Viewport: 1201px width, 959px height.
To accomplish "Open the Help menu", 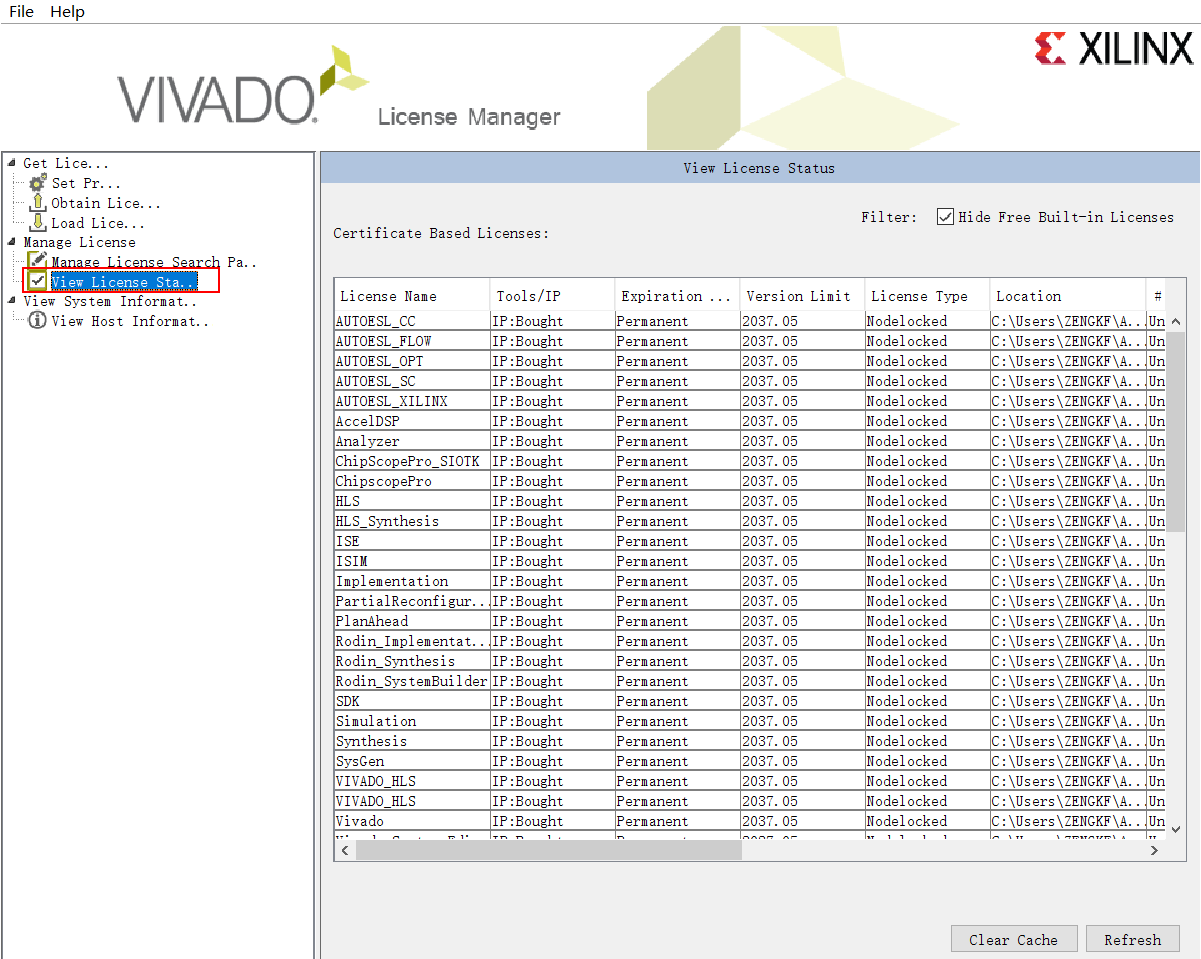I will (67, 12).
